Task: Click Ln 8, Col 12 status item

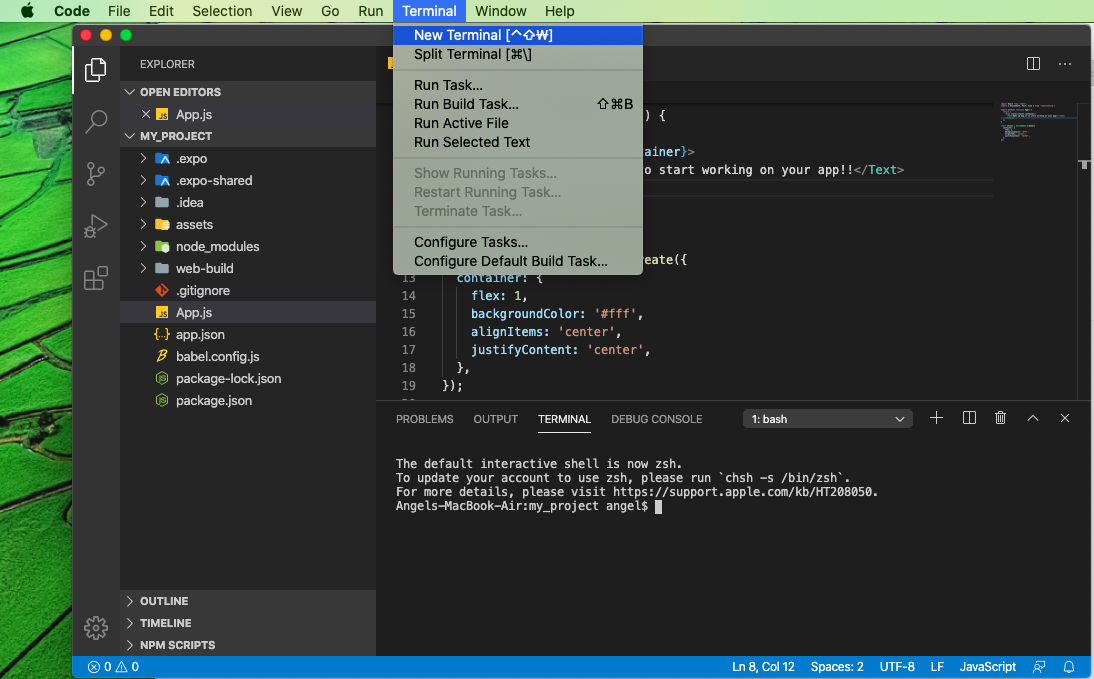Action: [763, 666]
